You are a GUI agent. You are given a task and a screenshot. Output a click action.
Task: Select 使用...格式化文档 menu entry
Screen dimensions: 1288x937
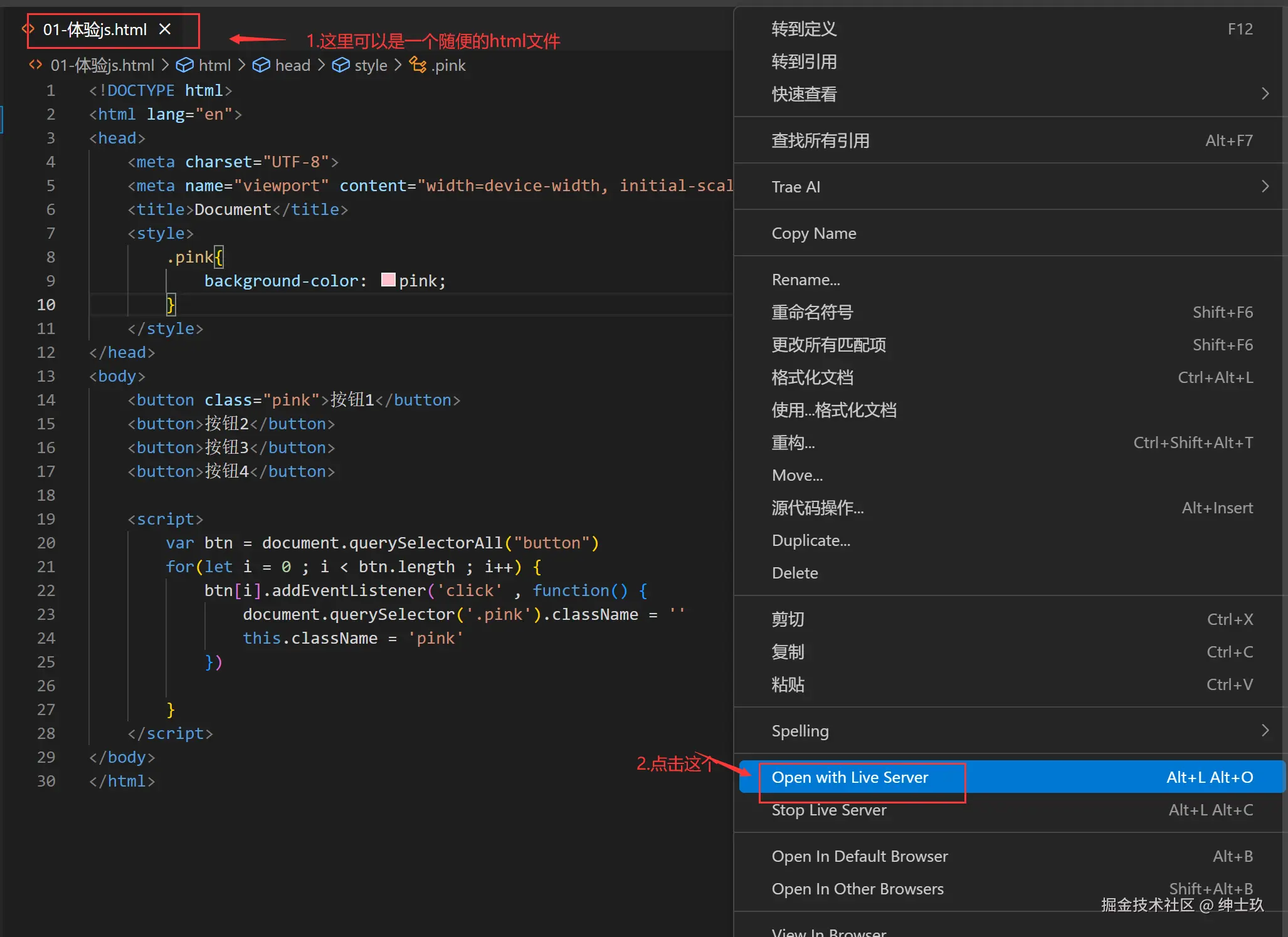coord(1010,410)
